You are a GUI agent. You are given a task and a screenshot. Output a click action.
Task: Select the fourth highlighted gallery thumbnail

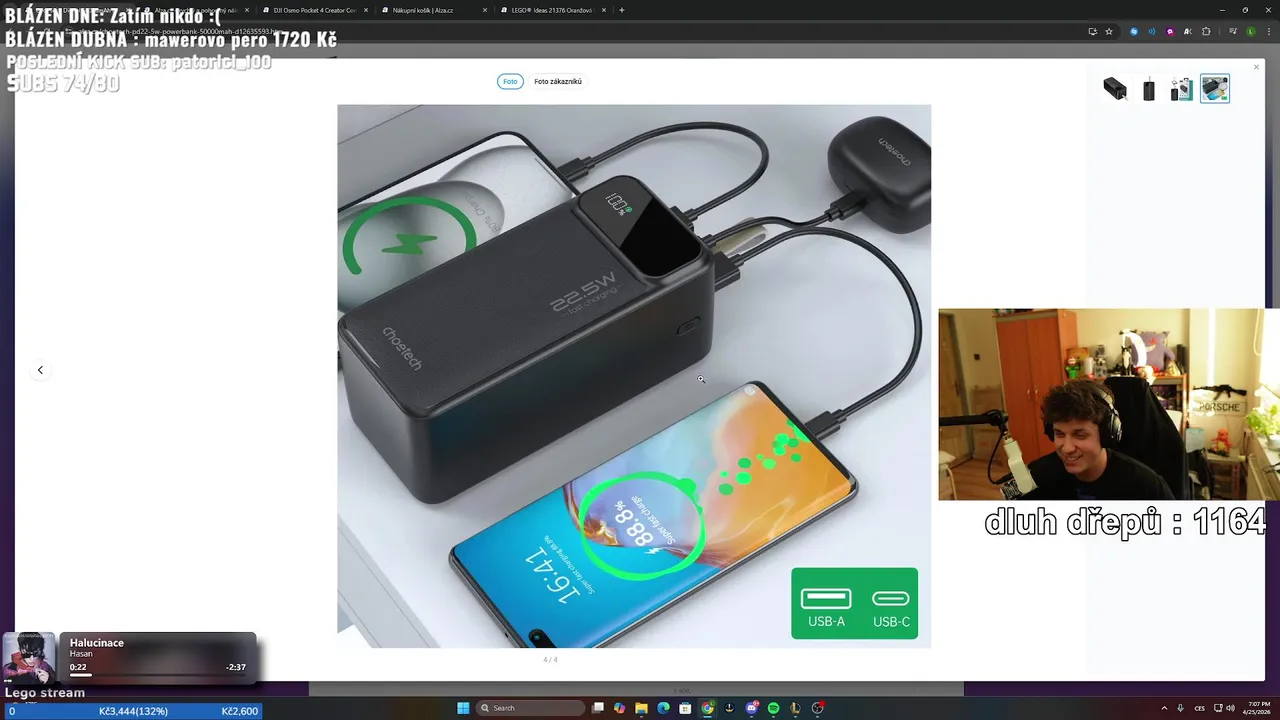click(1215, 89)
